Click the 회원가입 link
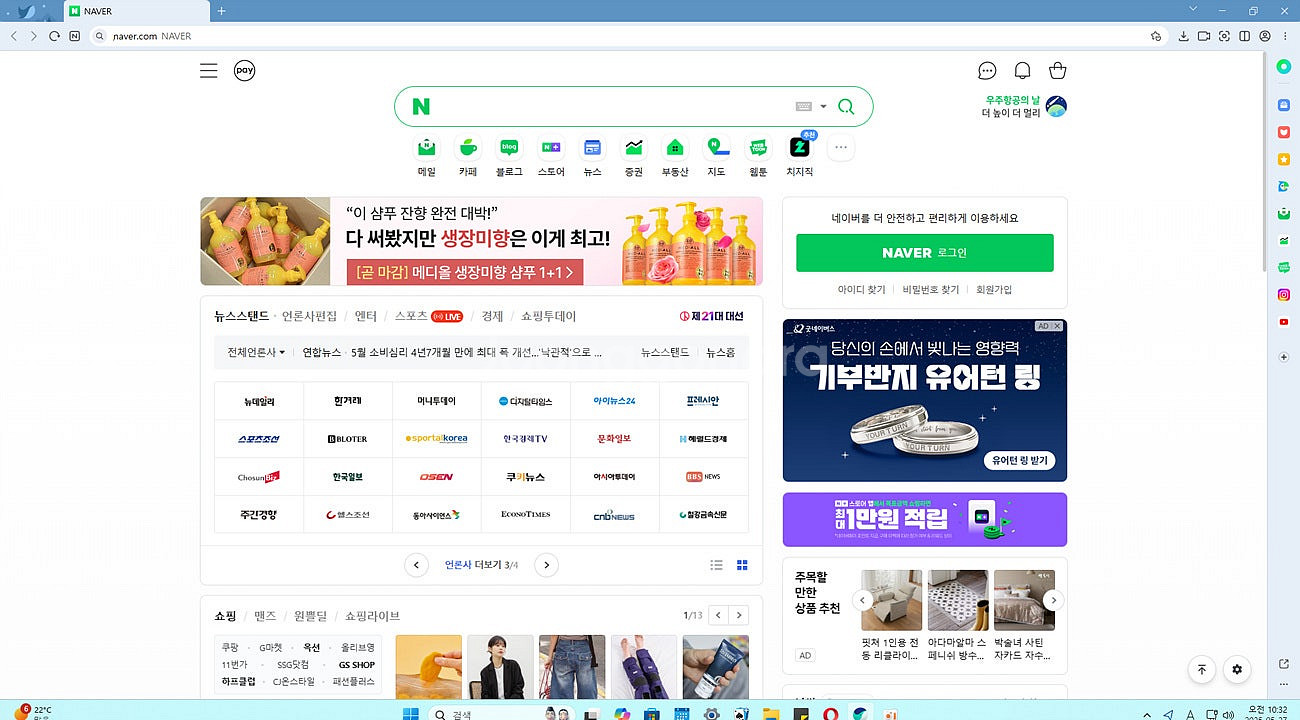Viewport: 1300px width, 720px height. click(994, 290)
